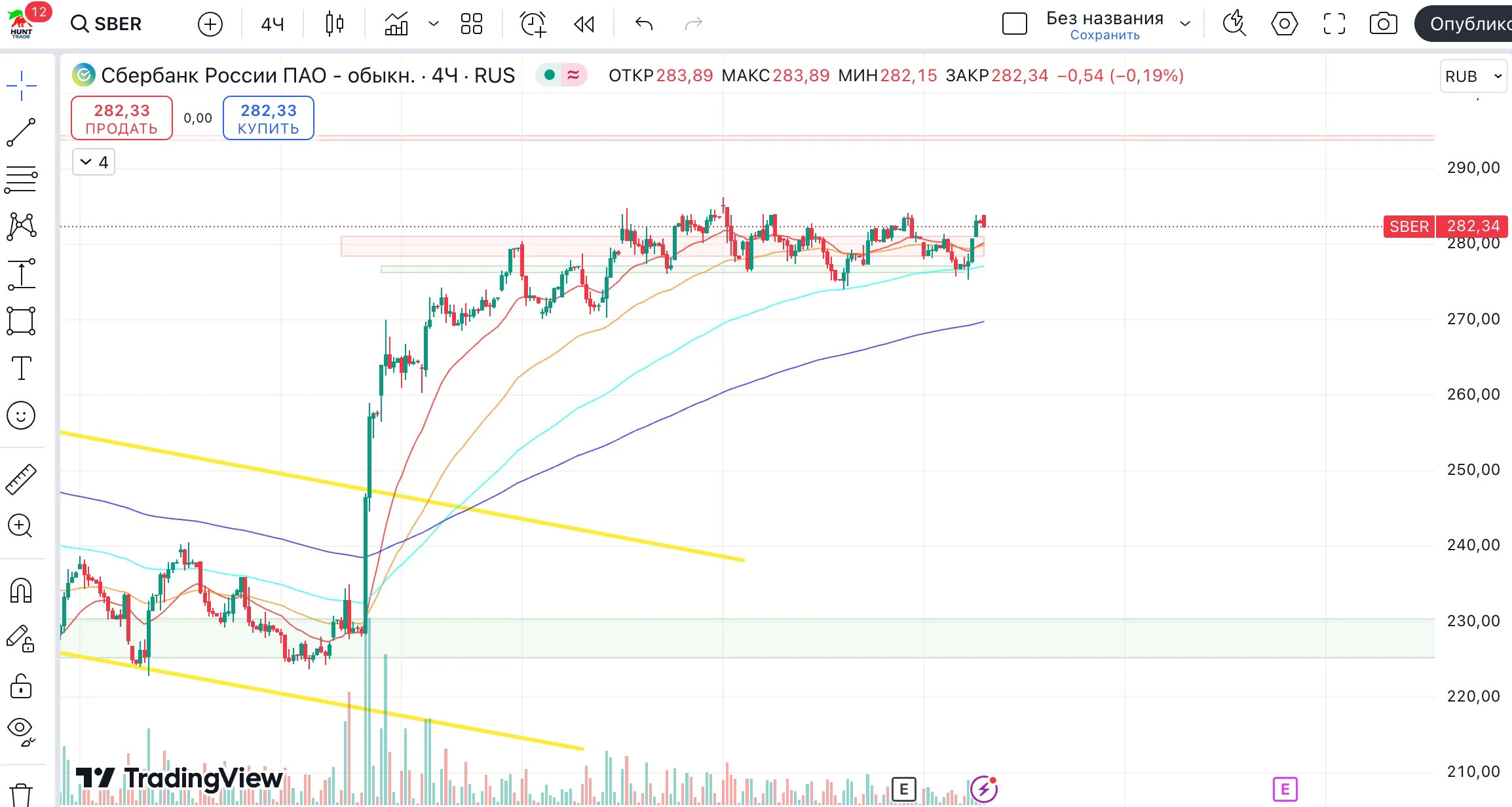Click the purple E earnings marker on timeline
This screenshot has width=1512, height=807.
(1285, 789)
